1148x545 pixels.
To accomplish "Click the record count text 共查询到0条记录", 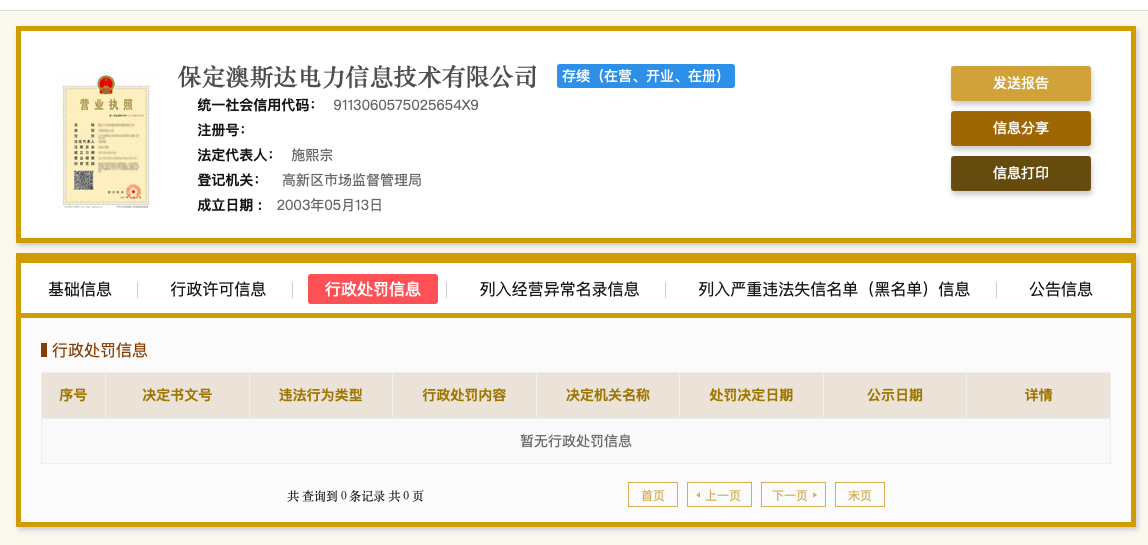I will [x=336, y=496].
